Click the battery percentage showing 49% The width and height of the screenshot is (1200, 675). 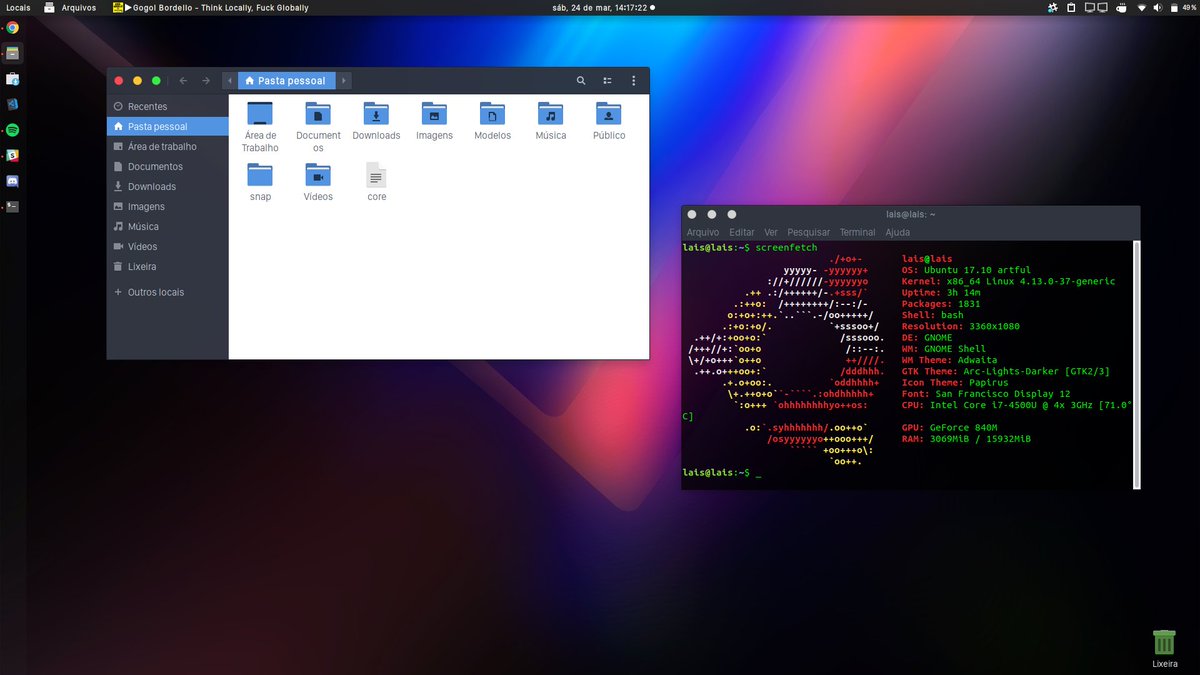click(x=1190, y=7)
